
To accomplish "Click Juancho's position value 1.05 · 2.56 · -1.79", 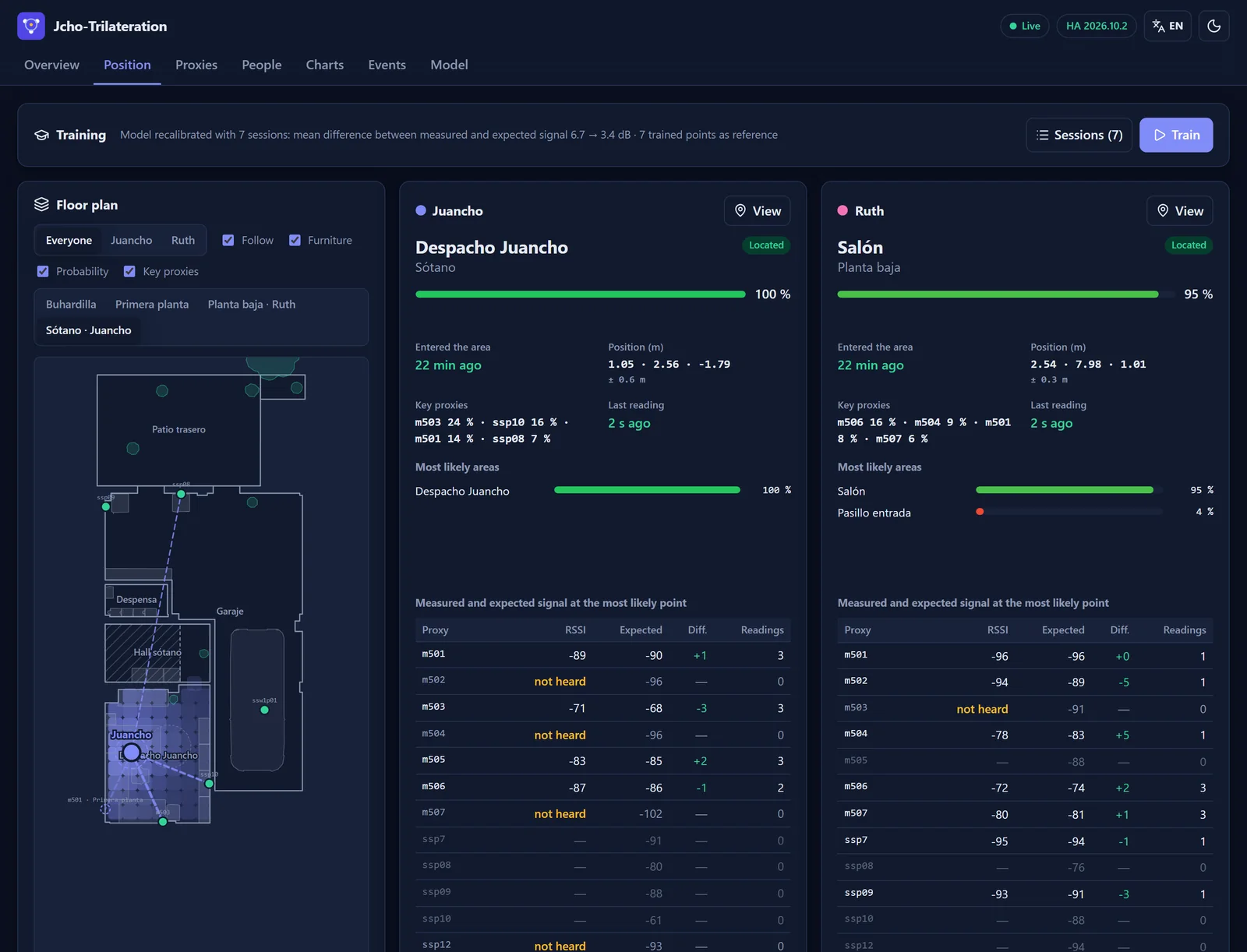I will [669, 364].
